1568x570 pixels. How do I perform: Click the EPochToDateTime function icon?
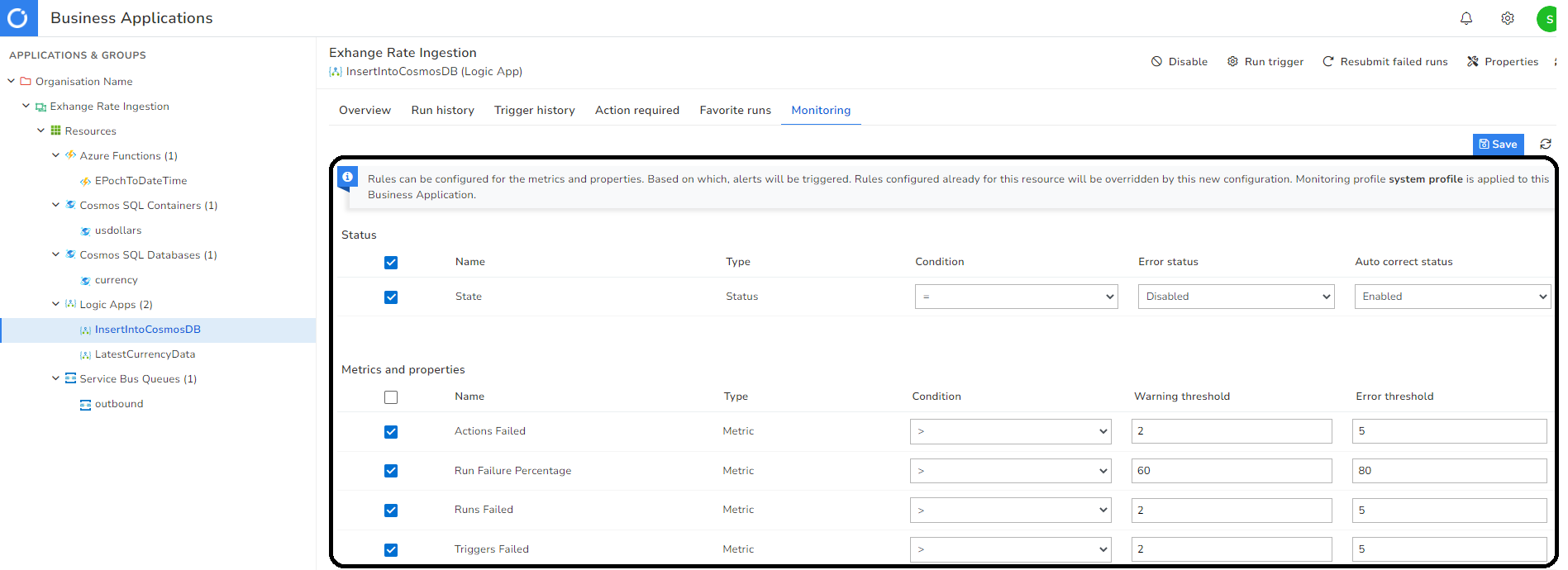click(x=85, y=181)
